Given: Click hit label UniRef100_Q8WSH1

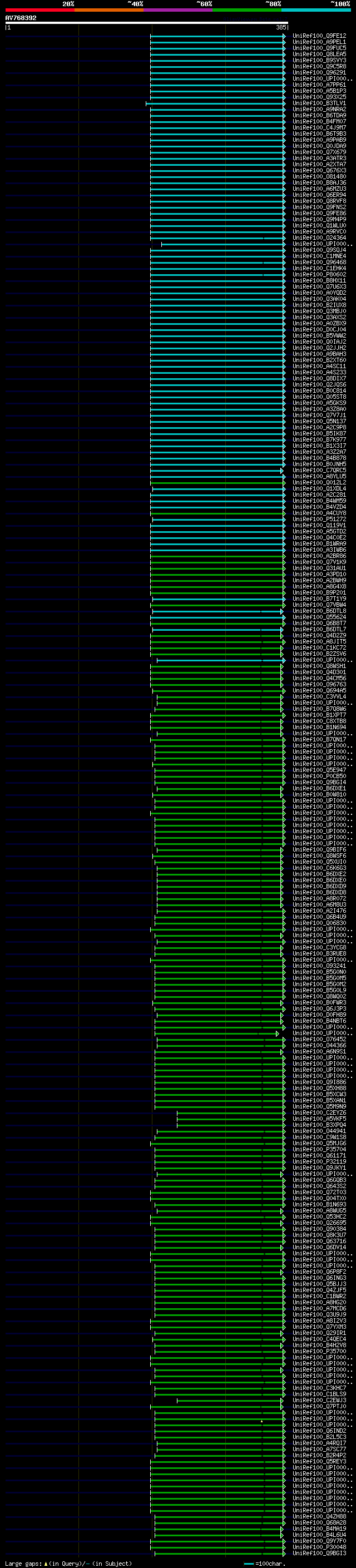Looking at the screenshot, I should pyautogui.click(x=319, y=666).
